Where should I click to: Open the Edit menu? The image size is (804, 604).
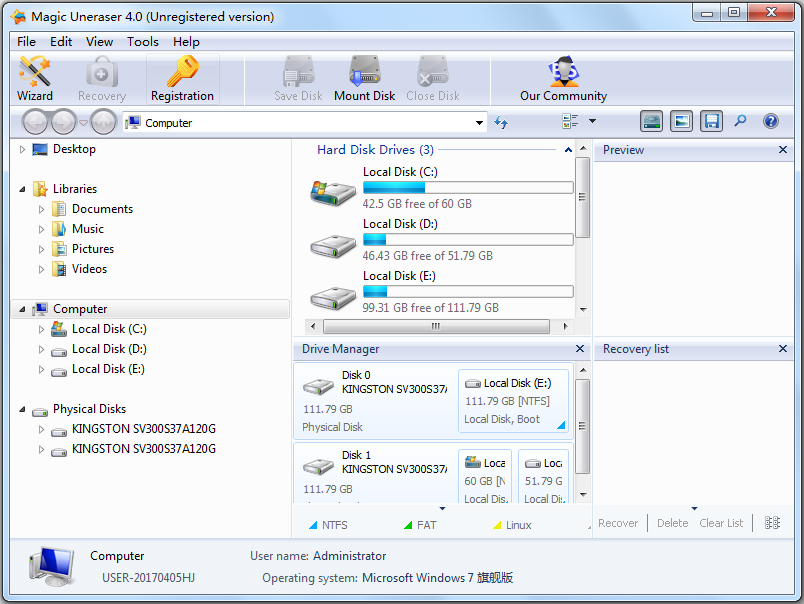tap(61, 42)
